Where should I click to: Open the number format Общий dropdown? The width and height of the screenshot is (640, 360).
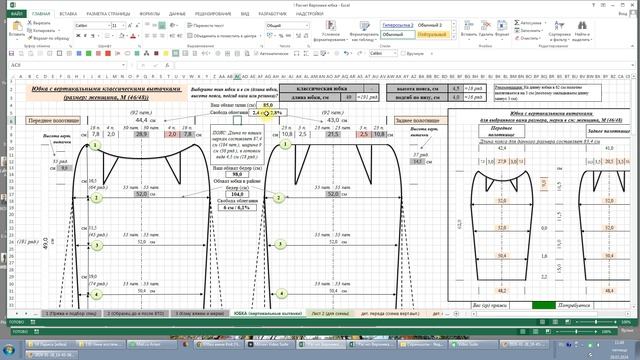[307, 25]
